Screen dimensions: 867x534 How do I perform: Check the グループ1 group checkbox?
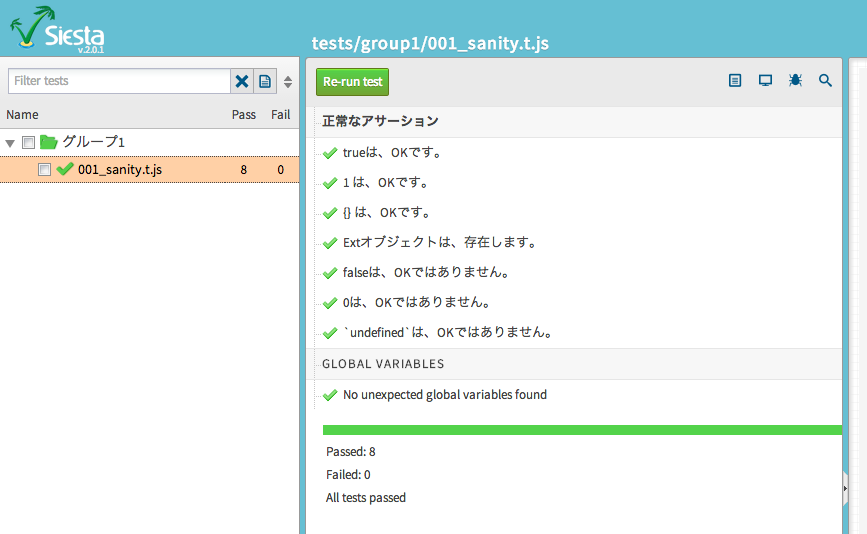[28, 143]
